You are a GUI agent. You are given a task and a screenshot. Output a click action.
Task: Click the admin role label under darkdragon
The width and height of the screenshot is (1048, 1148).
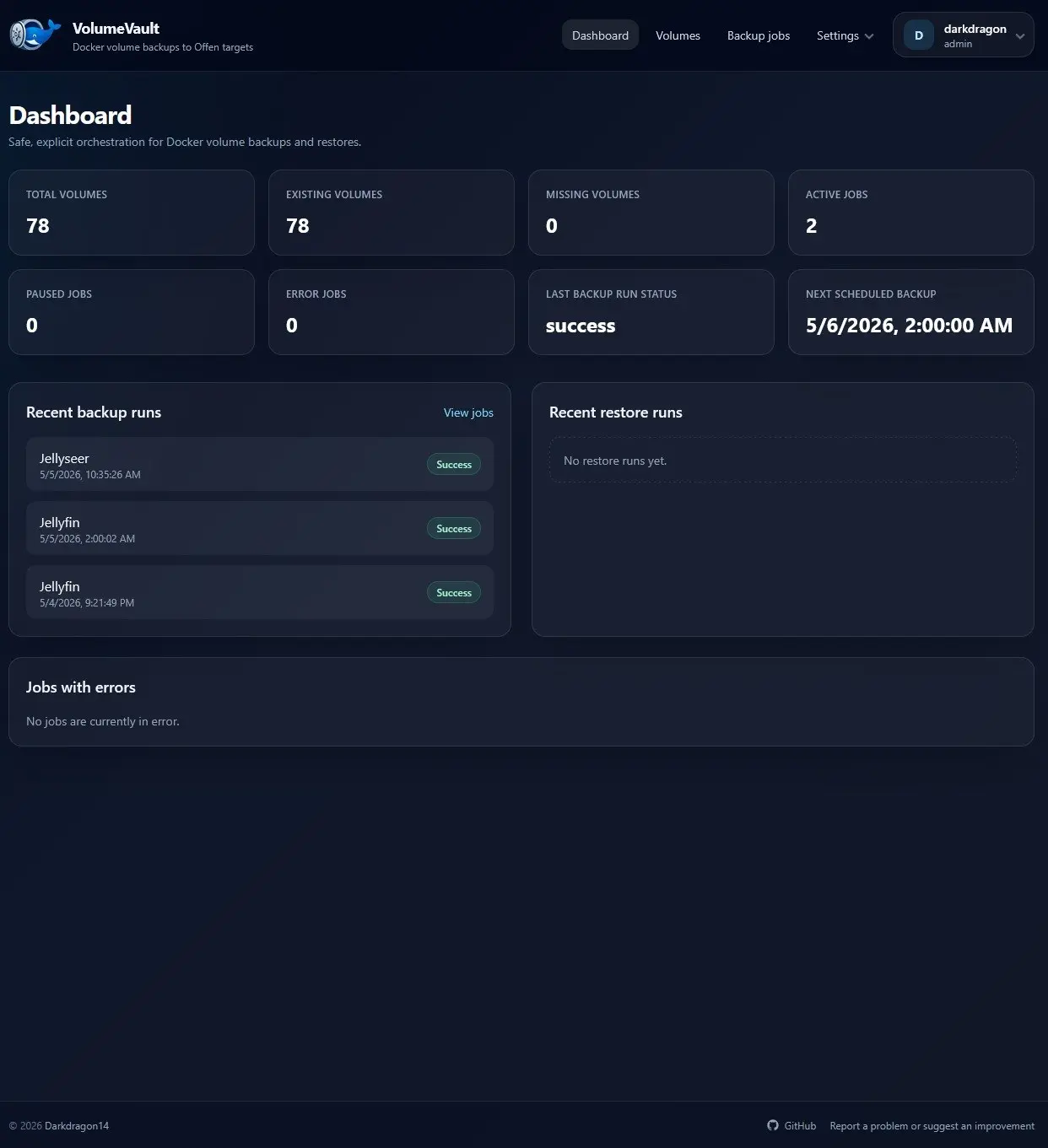click(x=958, y=44)
